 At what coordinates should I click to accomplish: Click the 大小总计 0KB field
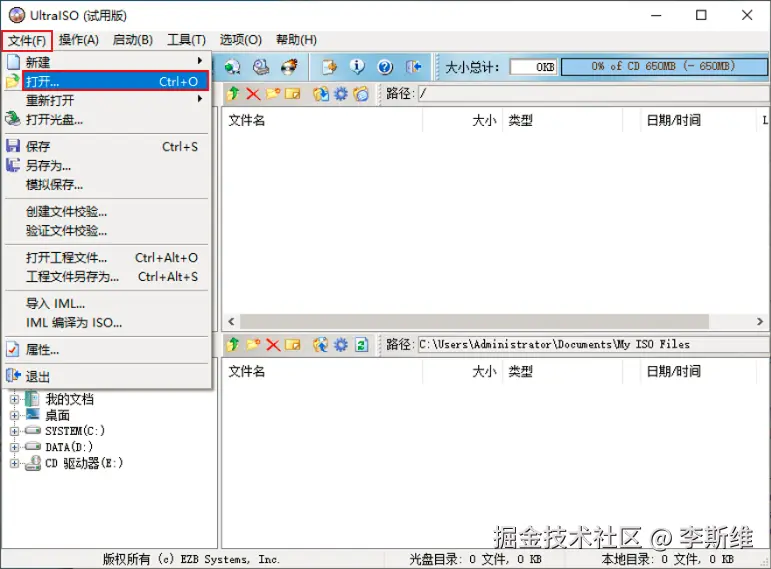click(534, 67)
